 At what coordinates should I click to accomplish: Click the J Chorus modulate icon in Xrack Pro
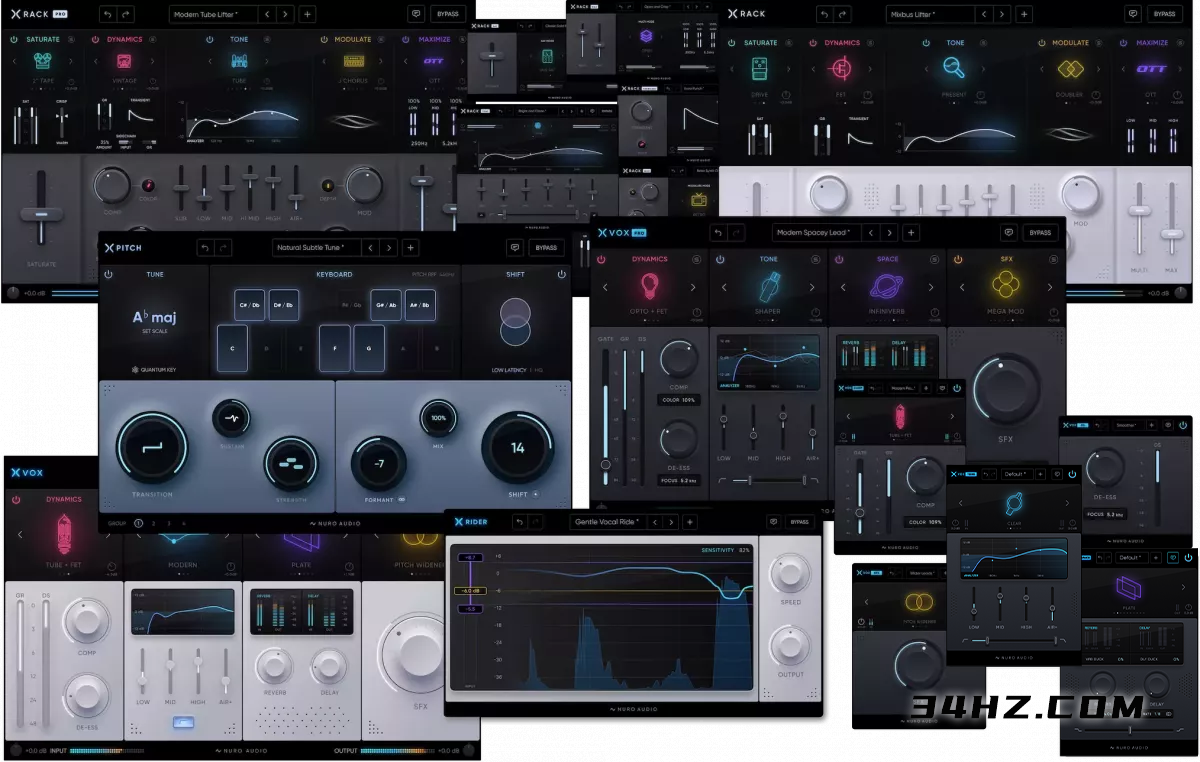(x=354, y=63)
